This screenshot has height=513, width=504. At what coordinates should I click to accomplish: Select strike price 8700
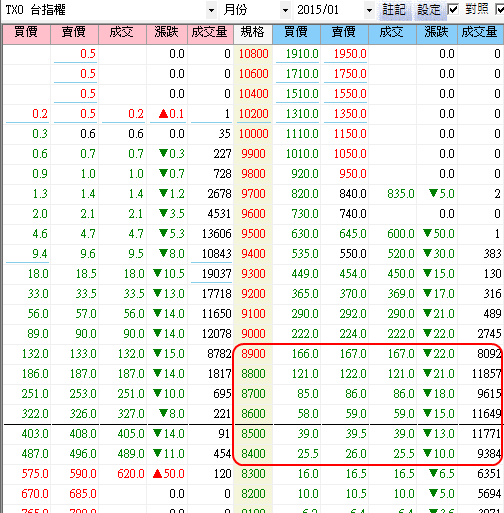tap(253, 394)
